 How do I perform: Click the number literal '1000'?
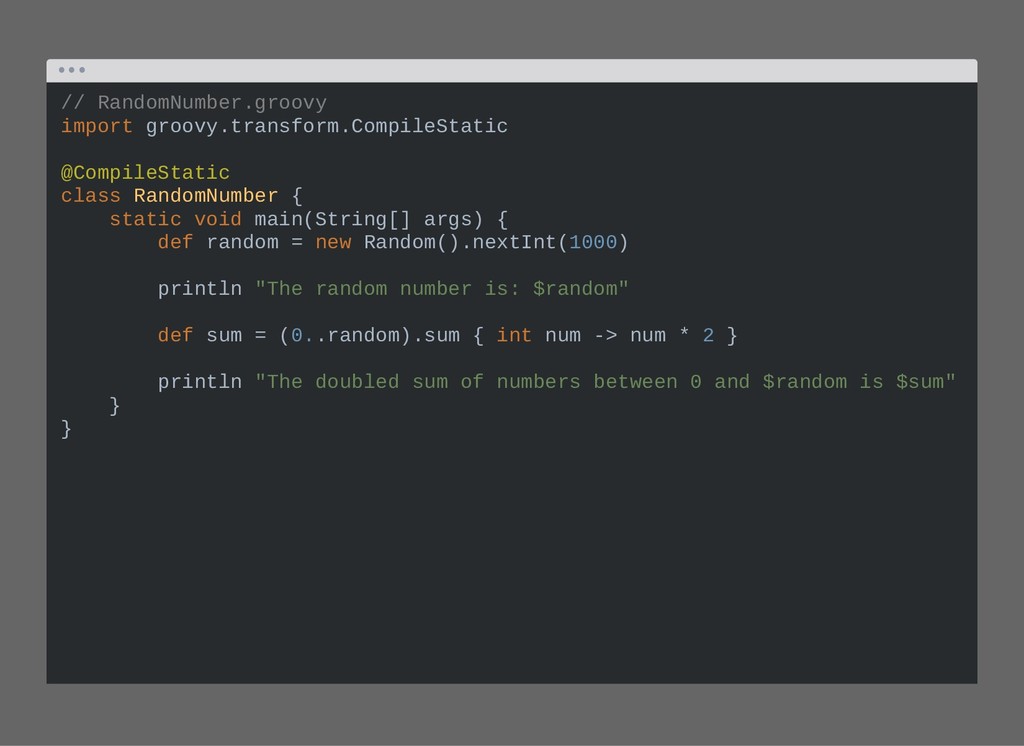pyautogui.click(x=592, y=242)
